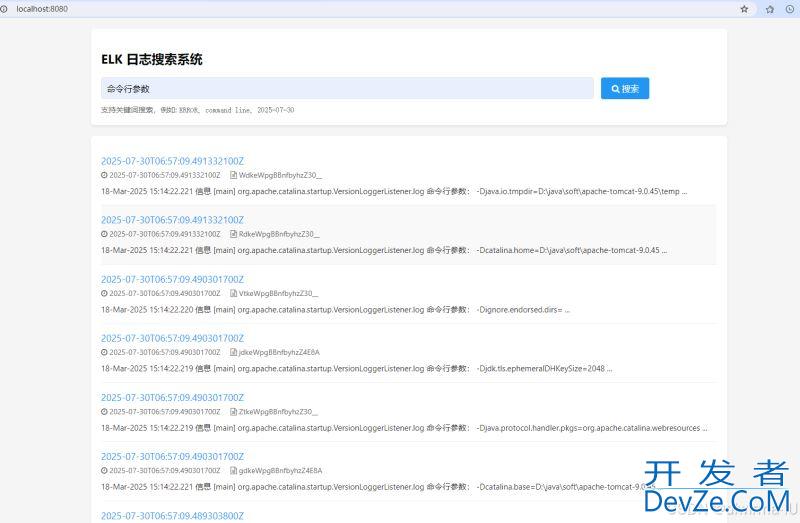Open result link ending 489303800Z
Viewport: 800px width, 523px height.
(x=172, y=516)
